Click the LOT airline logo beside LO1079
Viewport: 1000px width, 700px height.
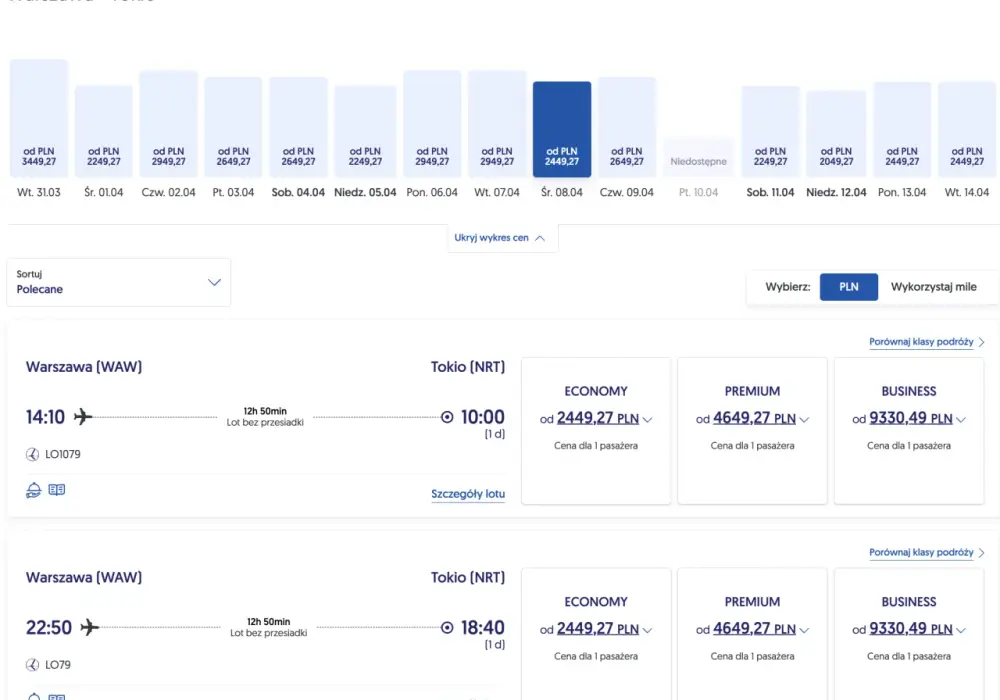(32, 454)
